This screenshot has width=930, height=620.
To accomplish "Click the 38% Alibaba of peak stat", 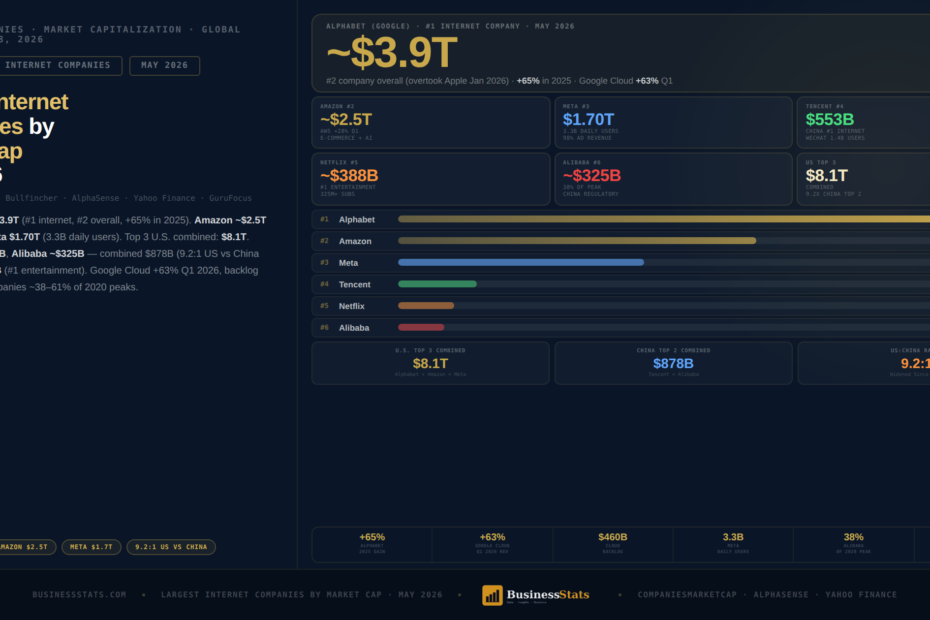I will (853, 544).
